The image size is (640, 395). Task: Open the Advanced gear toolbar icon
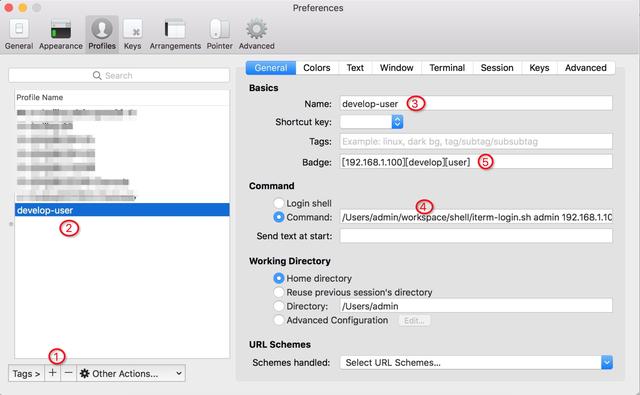pos(256,34)
